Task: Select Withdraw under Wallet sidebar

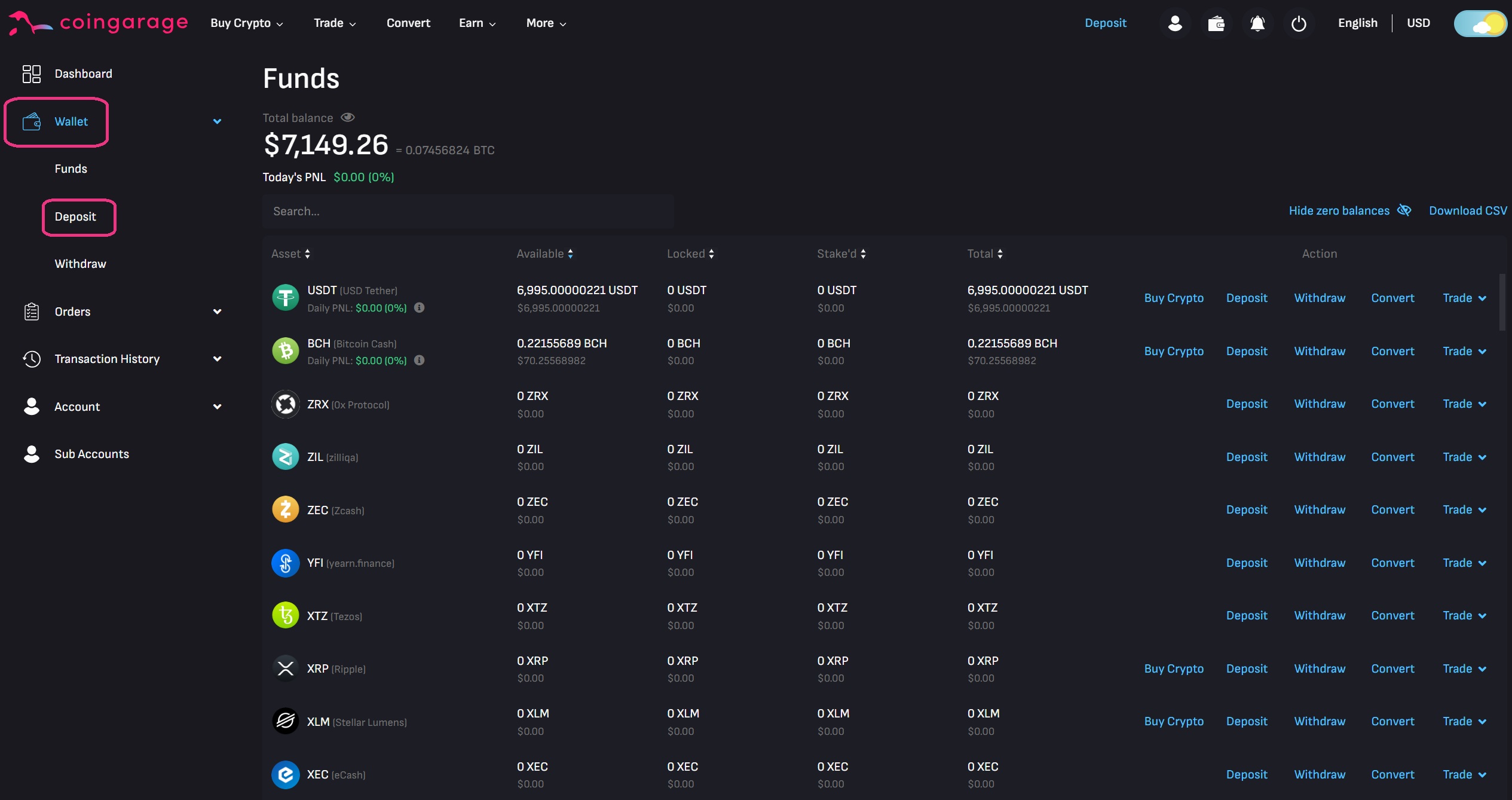Action: tap(80, 264)
